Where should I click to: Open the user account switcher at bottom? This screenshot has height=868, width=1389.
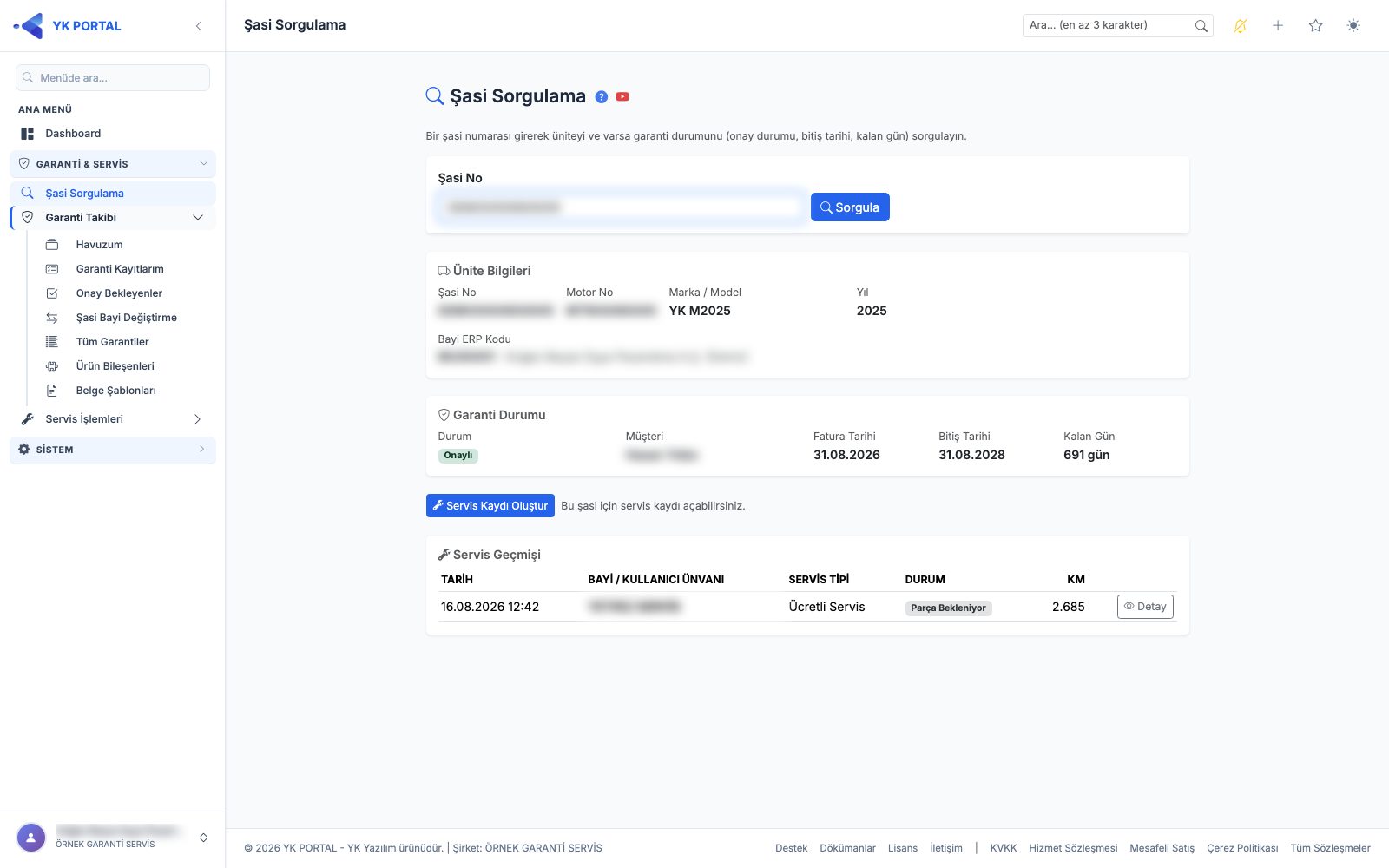coord(203,838)
